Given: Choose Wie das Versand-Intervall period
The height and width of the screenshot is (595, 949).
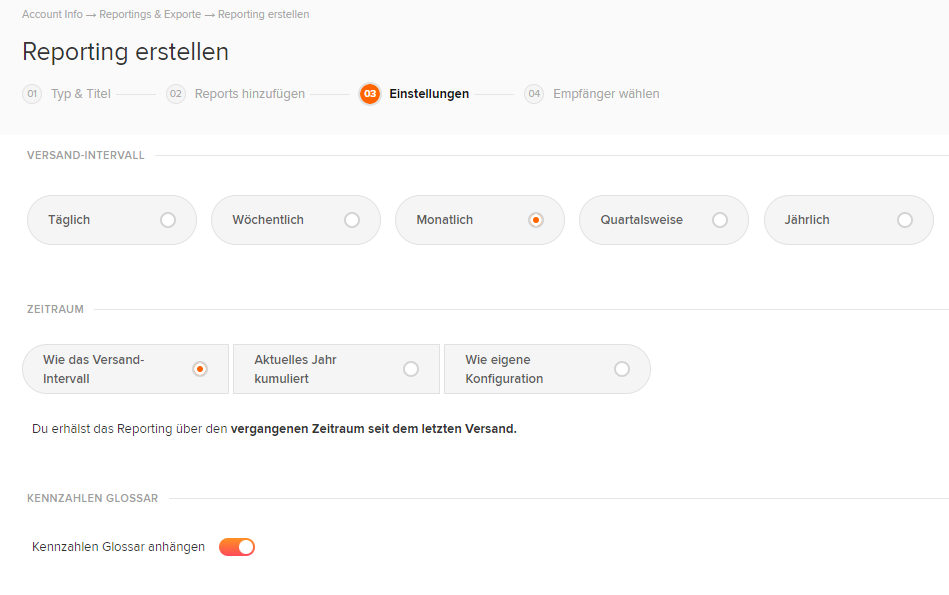Looking at the screenshot, I should pyautogui.click(x=200, y=369).
